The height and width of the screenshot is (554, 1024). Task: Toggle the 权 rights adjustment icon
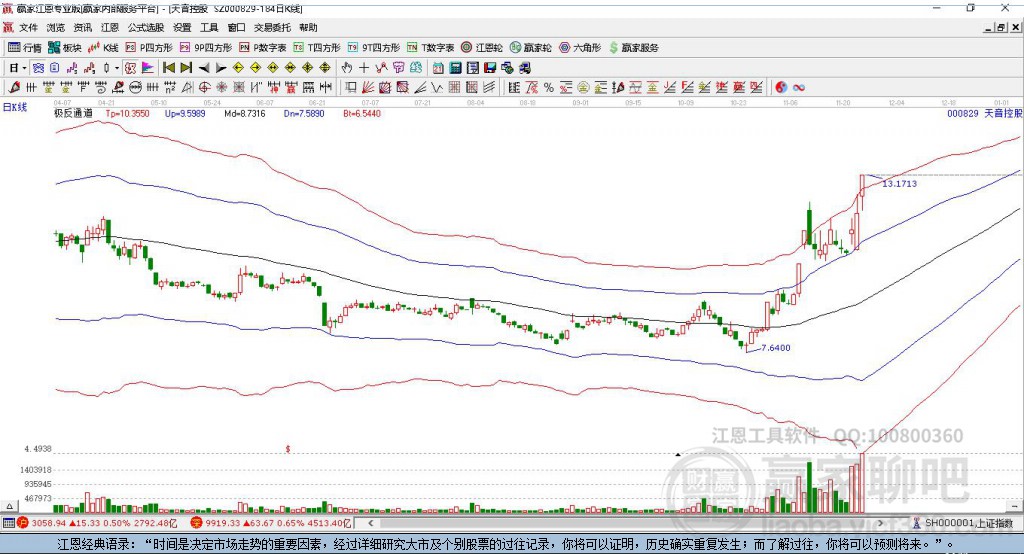click(x=131, y=67)
